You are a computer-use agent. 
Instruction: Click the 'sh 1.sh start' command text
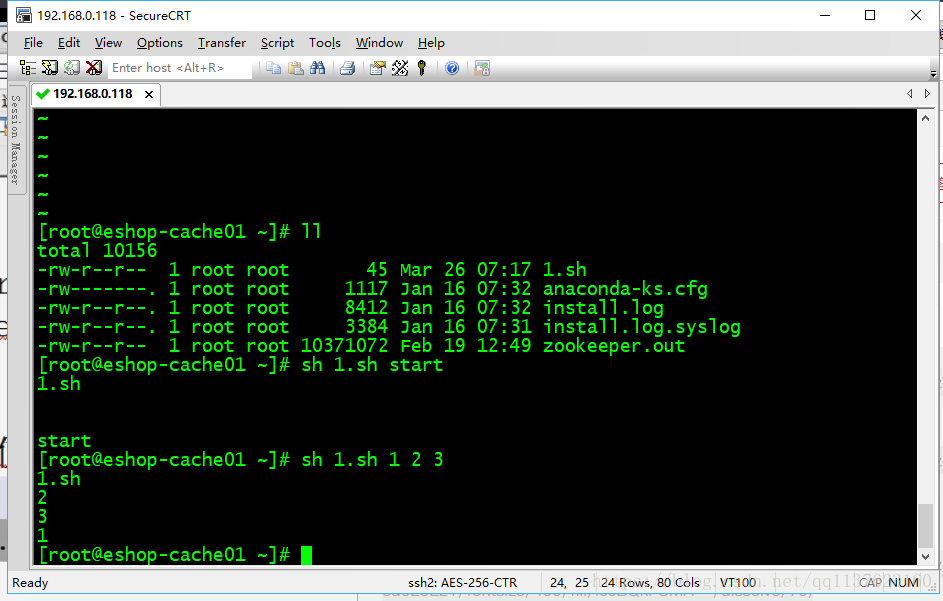372,365
